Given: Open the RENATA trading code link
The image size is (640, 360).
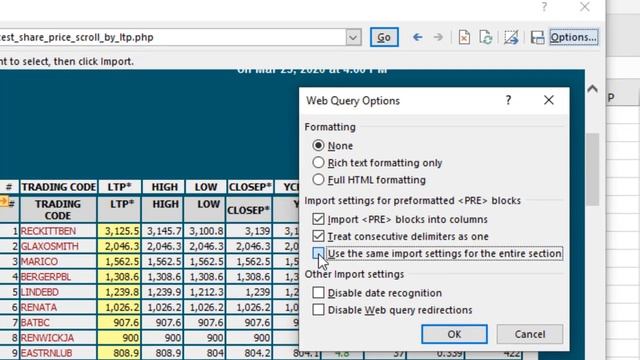Looking at the screenshot, I should [x=39, y=307].
